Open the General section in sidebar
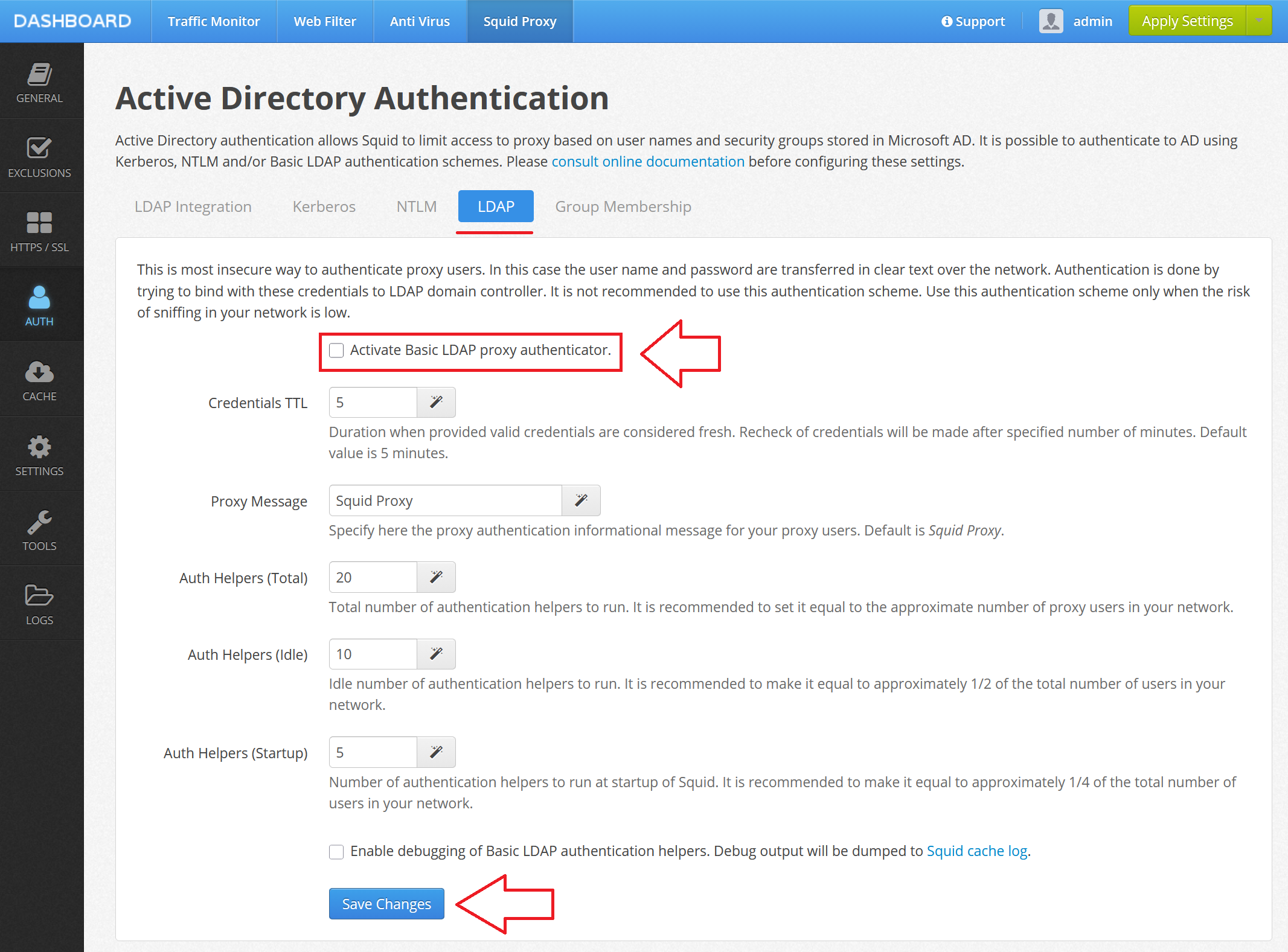This screenshot has height=952, width=1288. 39,81
